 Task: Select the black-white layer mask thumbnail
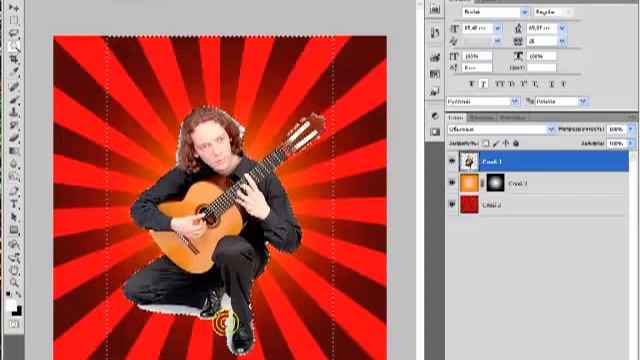tap(495, 183)
